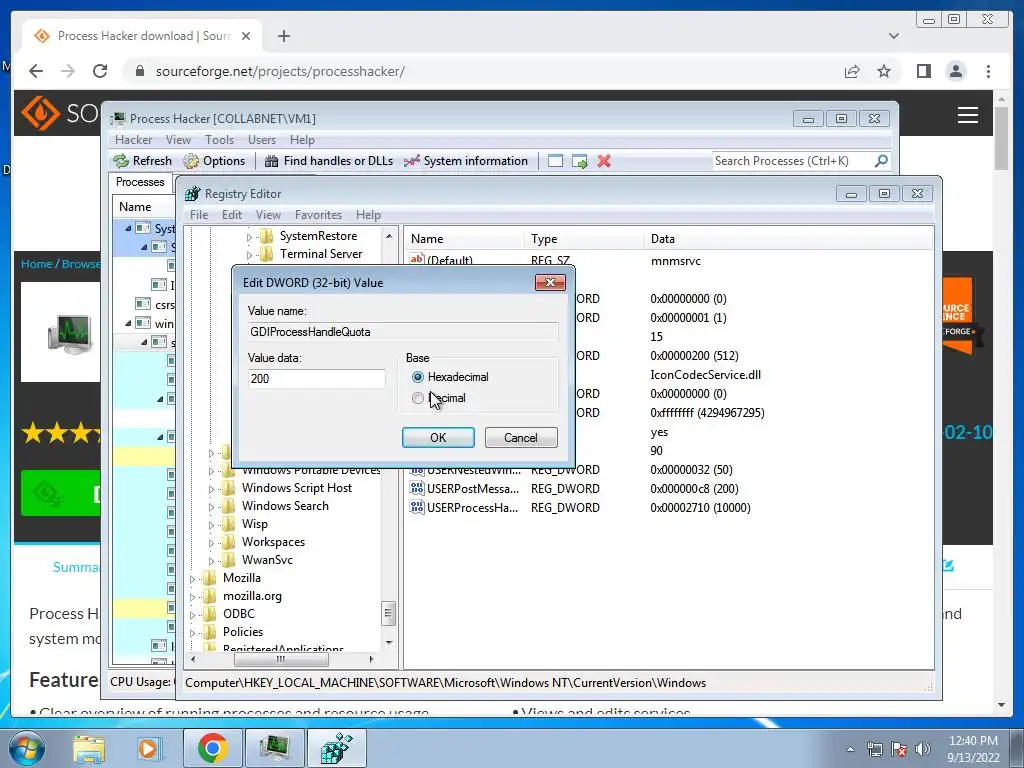Expand the Terminal Server registry key
This screenshot has height=768, width=1024.
pyautogui.click(x=249, y=255)
